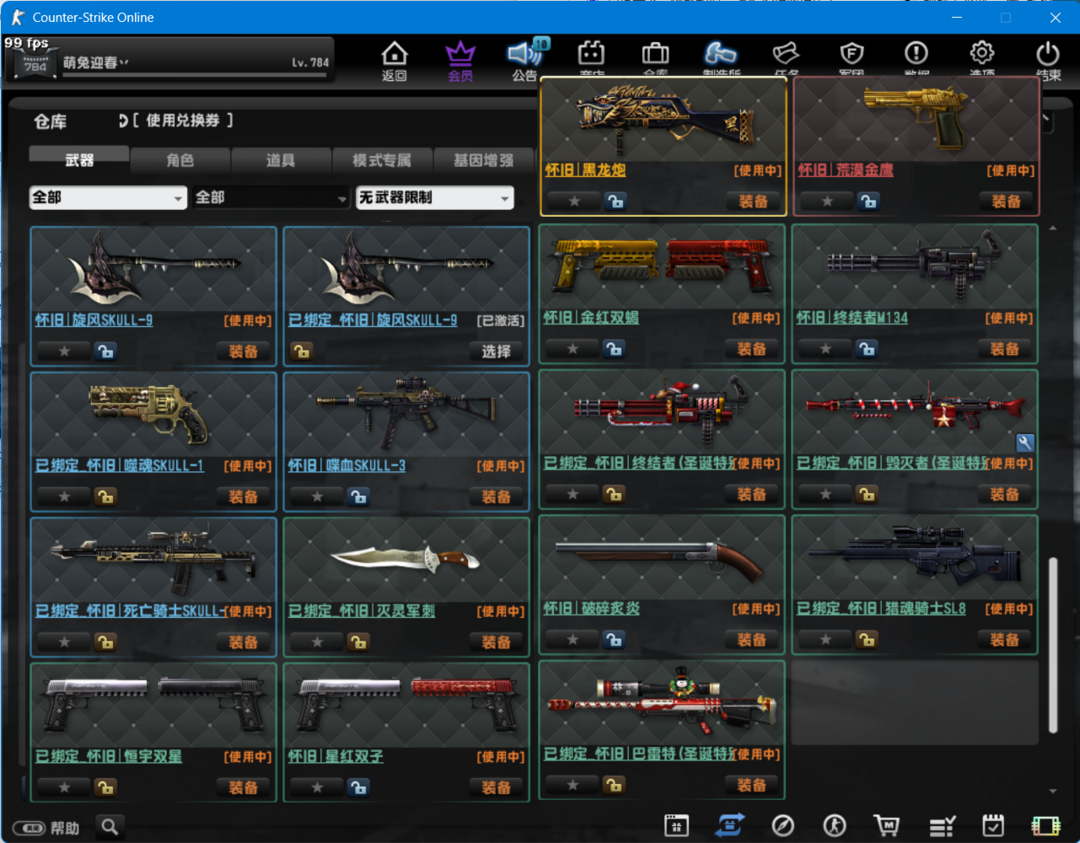
Task: Select the 终结者 (圣诞特) minigun thumbnail
Action: 662,412
